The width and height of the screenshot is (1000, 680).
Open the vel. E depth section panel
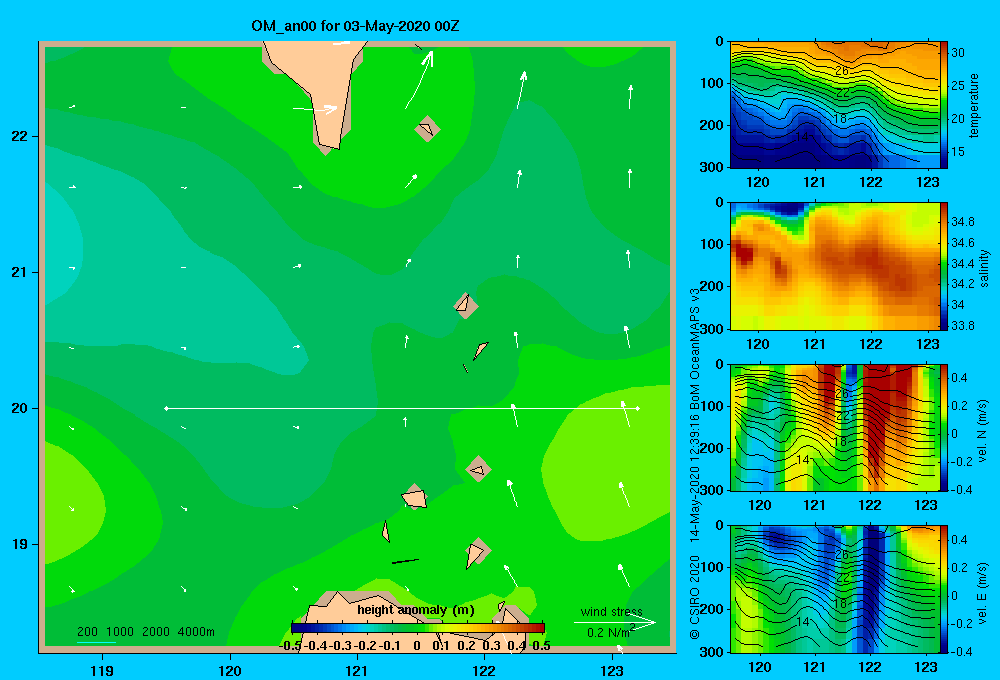pyautogui.click(x=835, y=589)
